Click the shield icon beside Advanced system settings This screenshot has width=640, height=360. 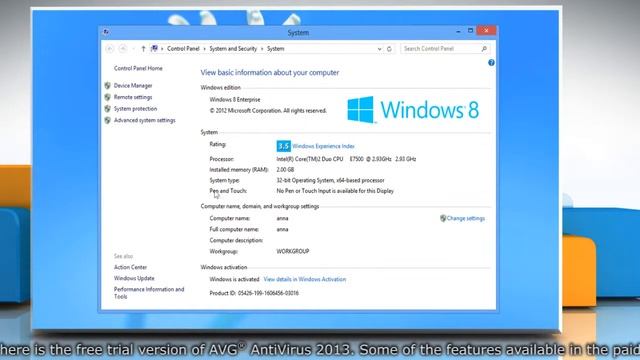107,120
